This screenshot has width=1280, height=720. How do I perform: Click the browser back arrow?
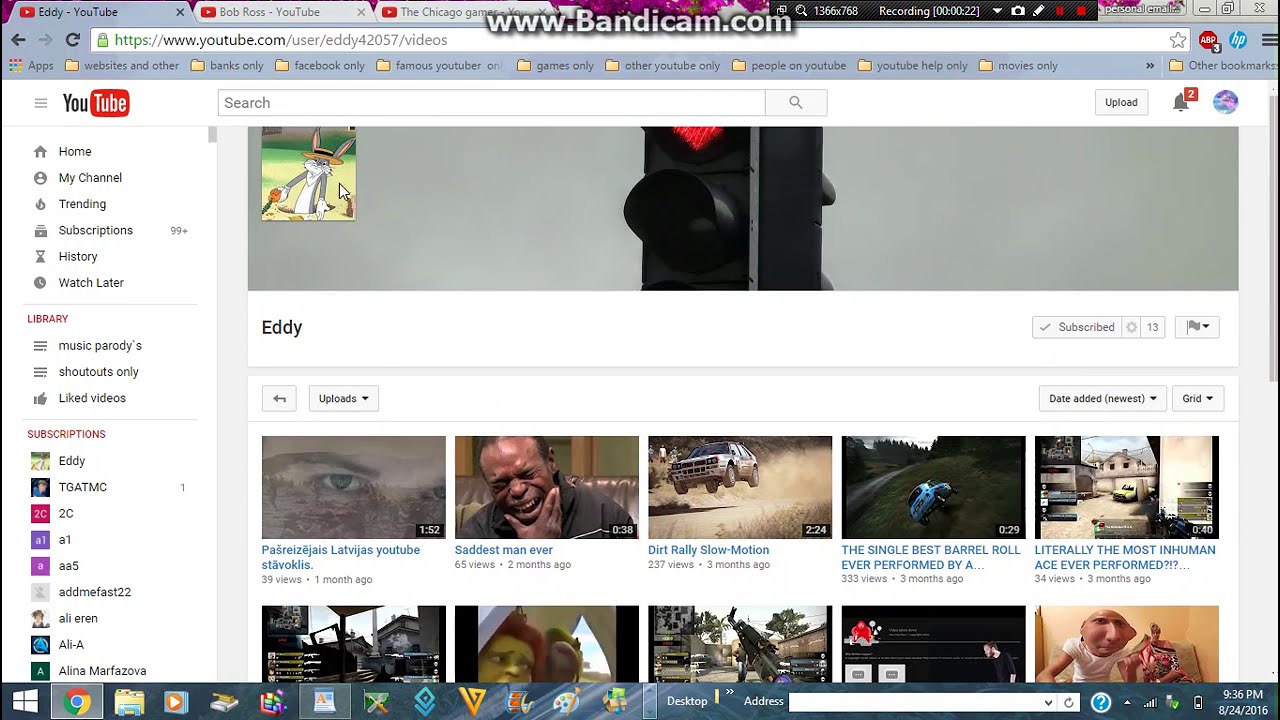click(18, 40)
